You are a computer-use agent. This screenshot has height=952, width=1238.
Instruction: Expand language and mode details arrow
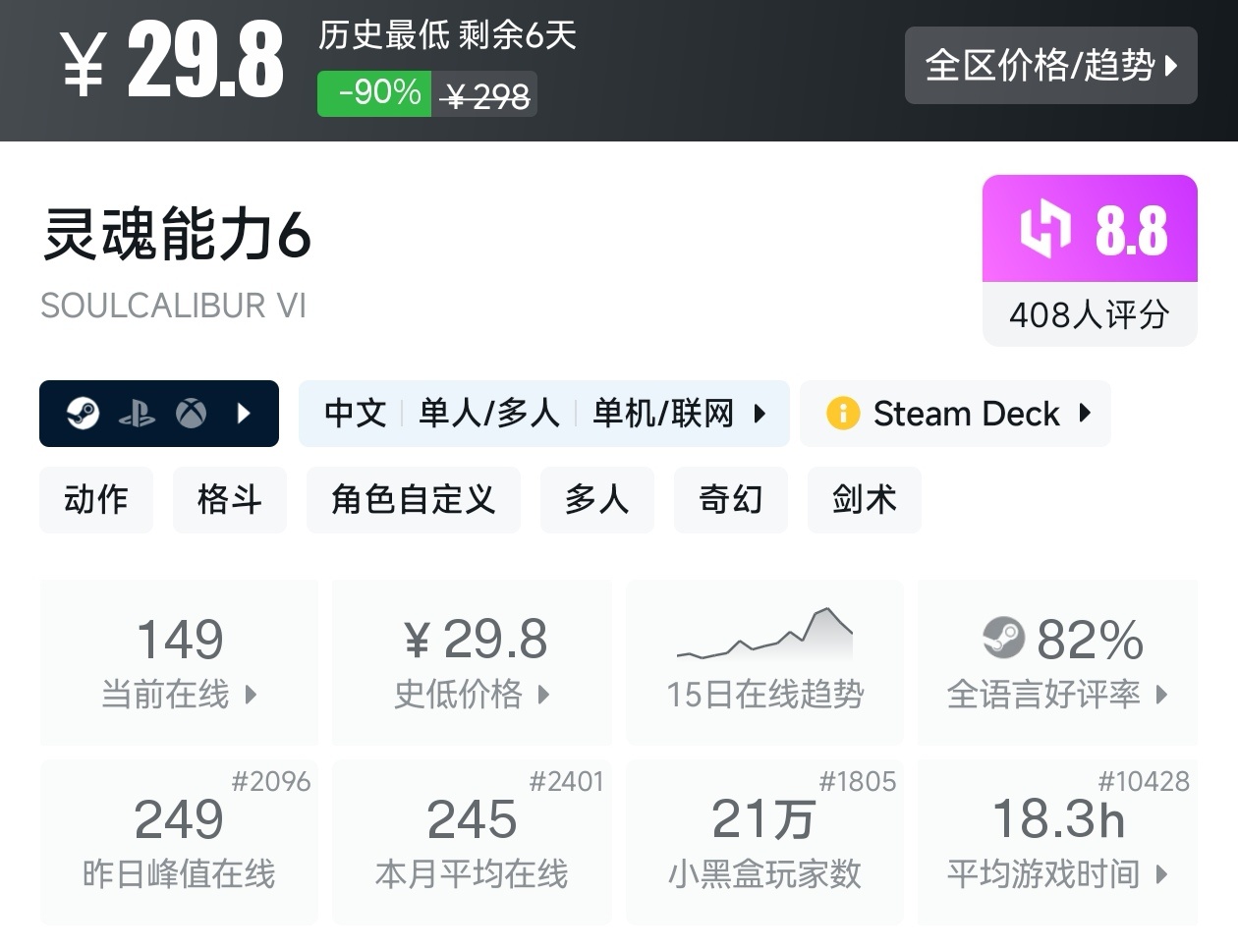760,414
